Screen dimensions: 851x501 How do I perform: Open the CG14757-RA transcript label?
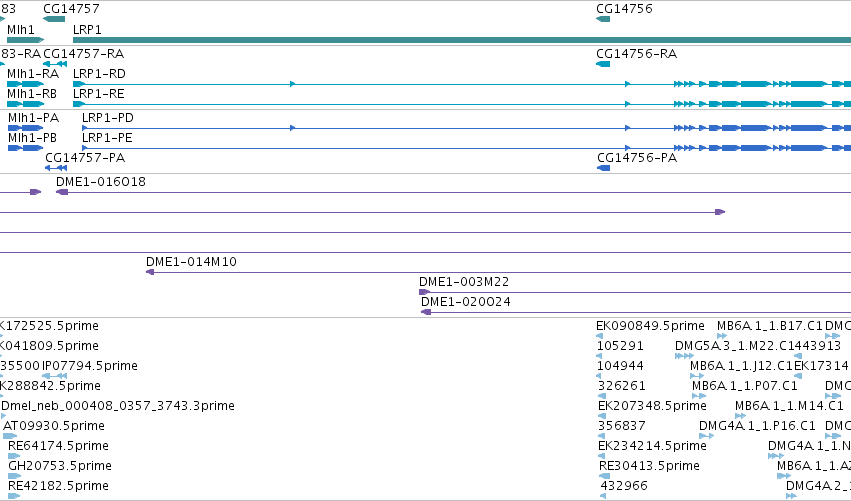84,54
